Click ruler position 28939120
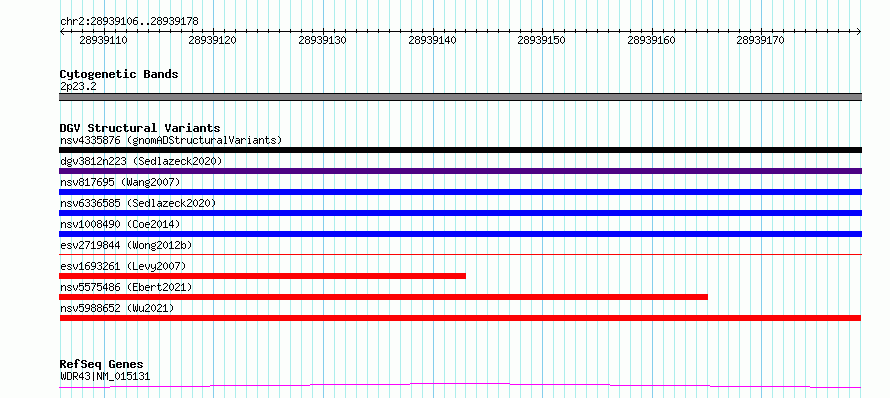Screen dimensions: 890x398 point(212,40)
